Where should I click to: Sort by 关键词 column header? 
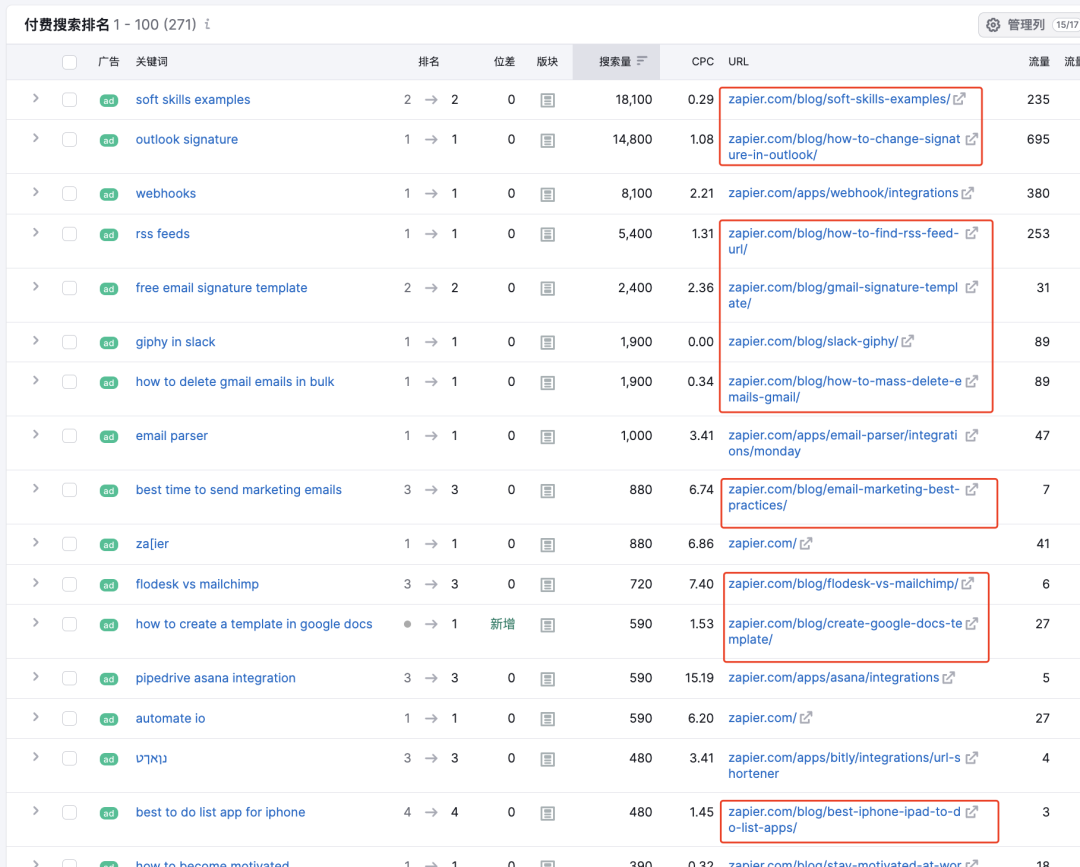pos(152,61)
